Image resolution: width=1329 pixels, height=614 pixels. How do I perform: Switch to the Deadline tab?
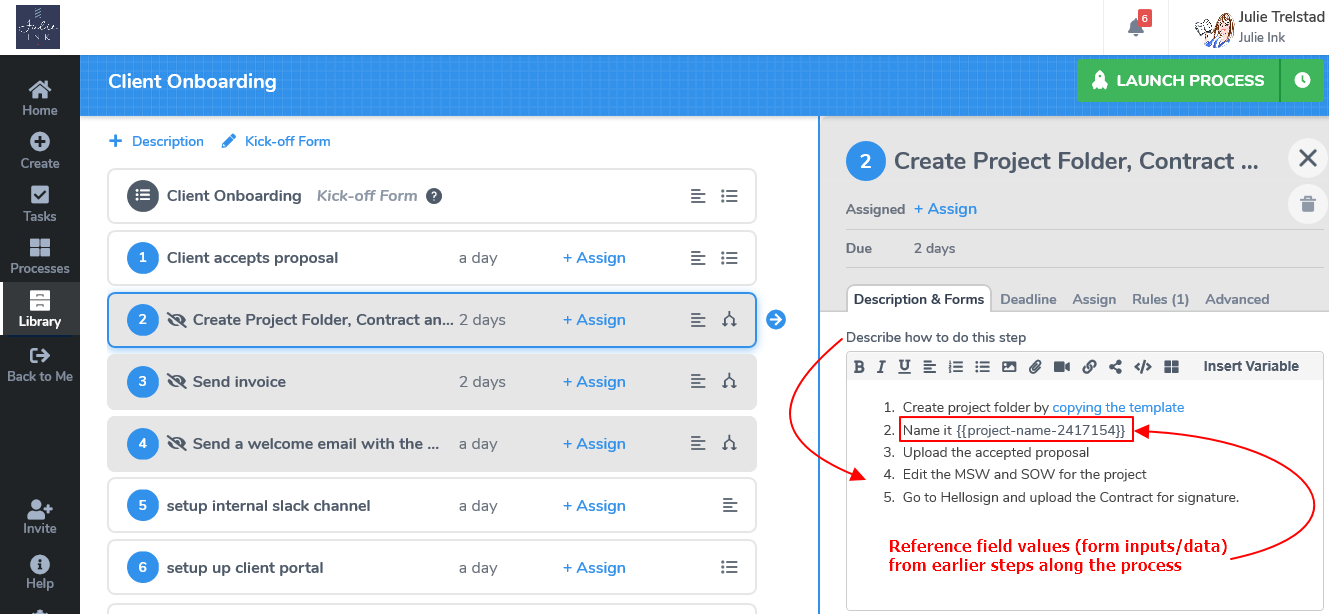(1028, 299)
